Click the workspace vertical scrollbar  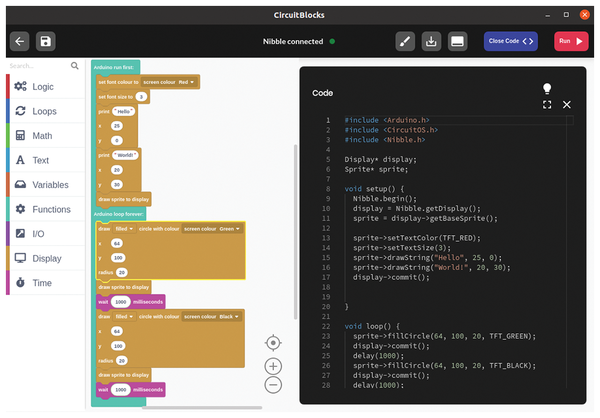coord(295,232)
